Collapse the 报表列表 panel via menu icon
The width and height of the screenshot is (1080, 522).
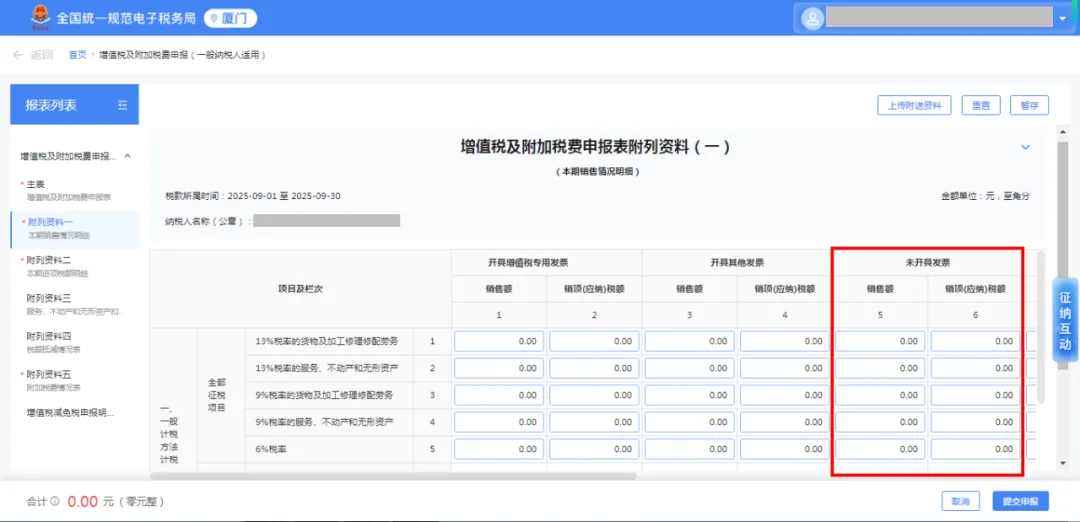(x=122, y=105)
